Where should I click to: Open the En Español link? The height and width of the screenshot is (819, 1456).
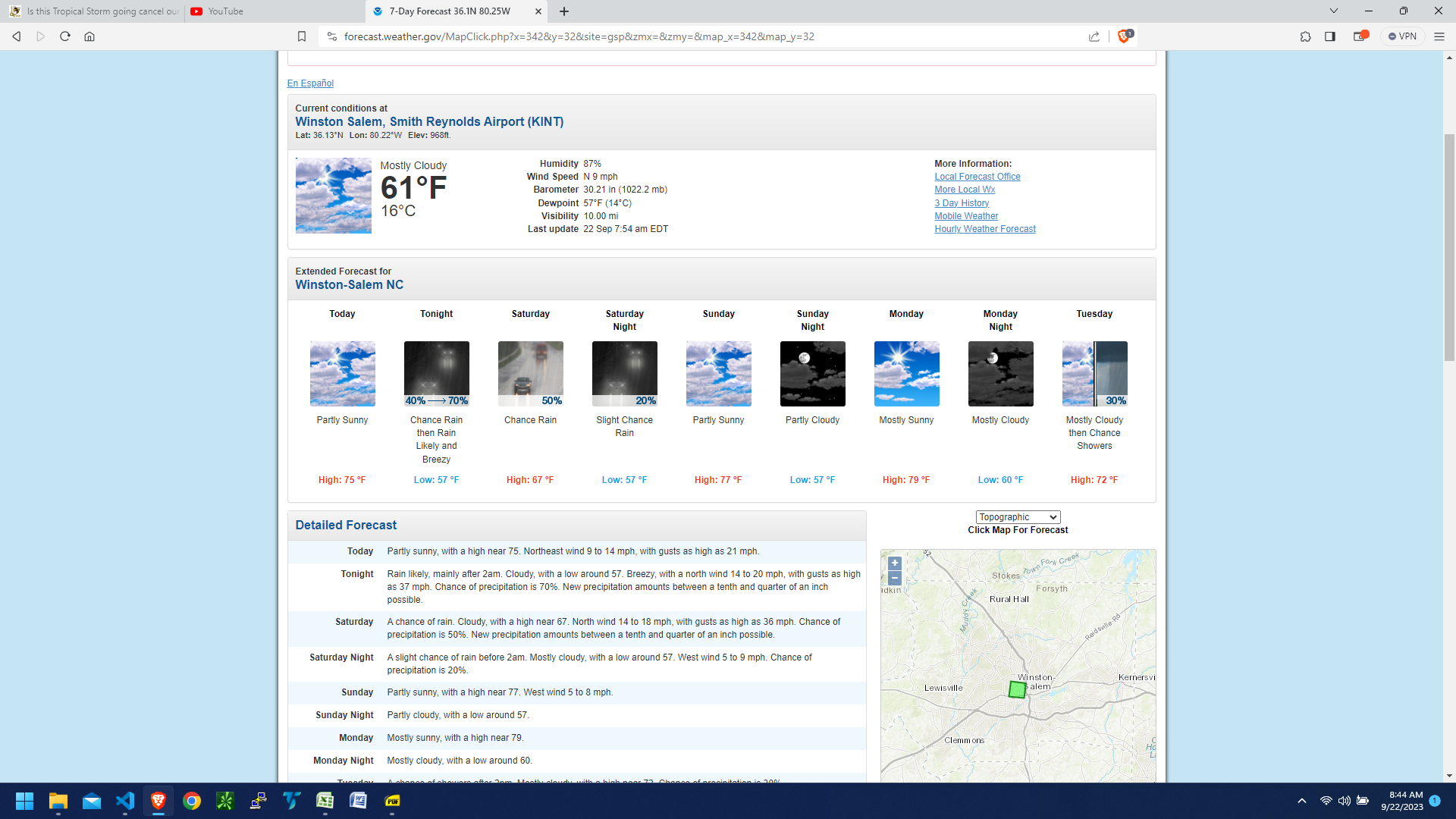coord(310,83)
